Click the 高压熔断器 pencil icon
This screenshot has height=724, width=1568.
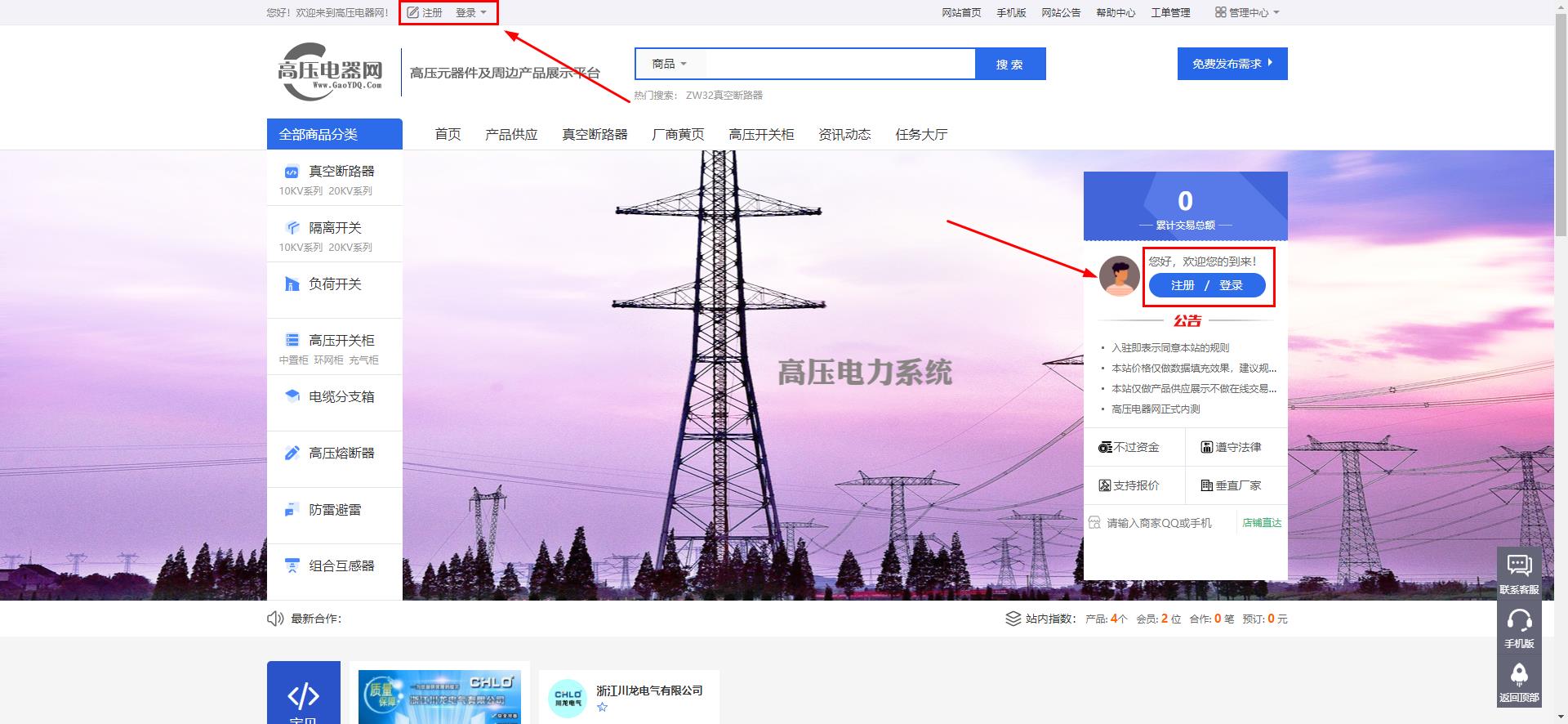click(x=291, y=454)
